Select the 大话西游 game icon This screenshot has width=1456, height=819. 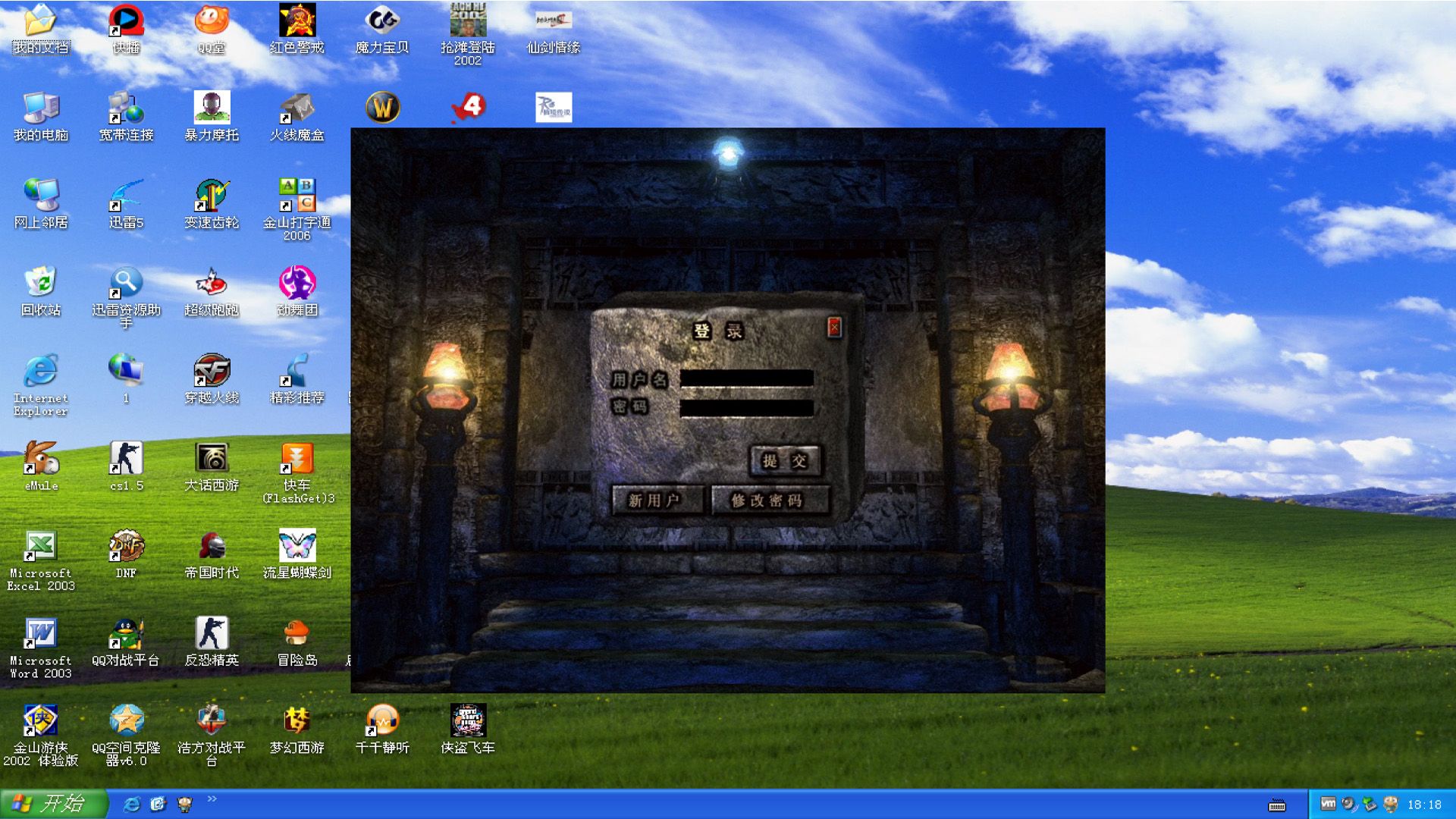tap(212, 466)
